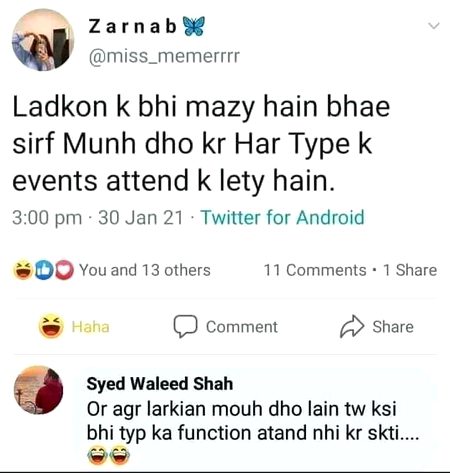Image resolution: width=450 pixels, height=473 pixels.
Task: Open the heart love reaction icon
Action: [x=64, y=270]
